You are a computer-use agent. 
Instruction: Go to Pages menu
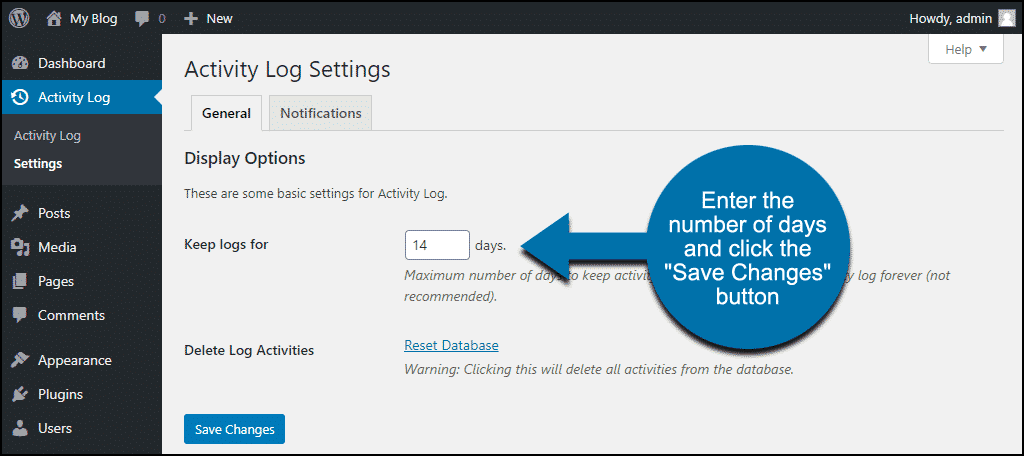[81, 281]
